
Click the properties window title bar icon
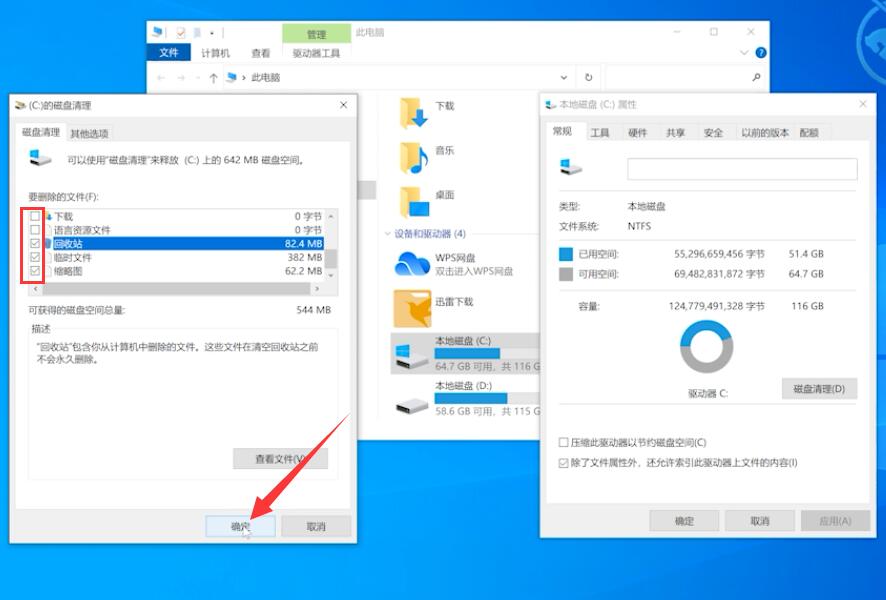pyautogui.click(x=550, y=105)
